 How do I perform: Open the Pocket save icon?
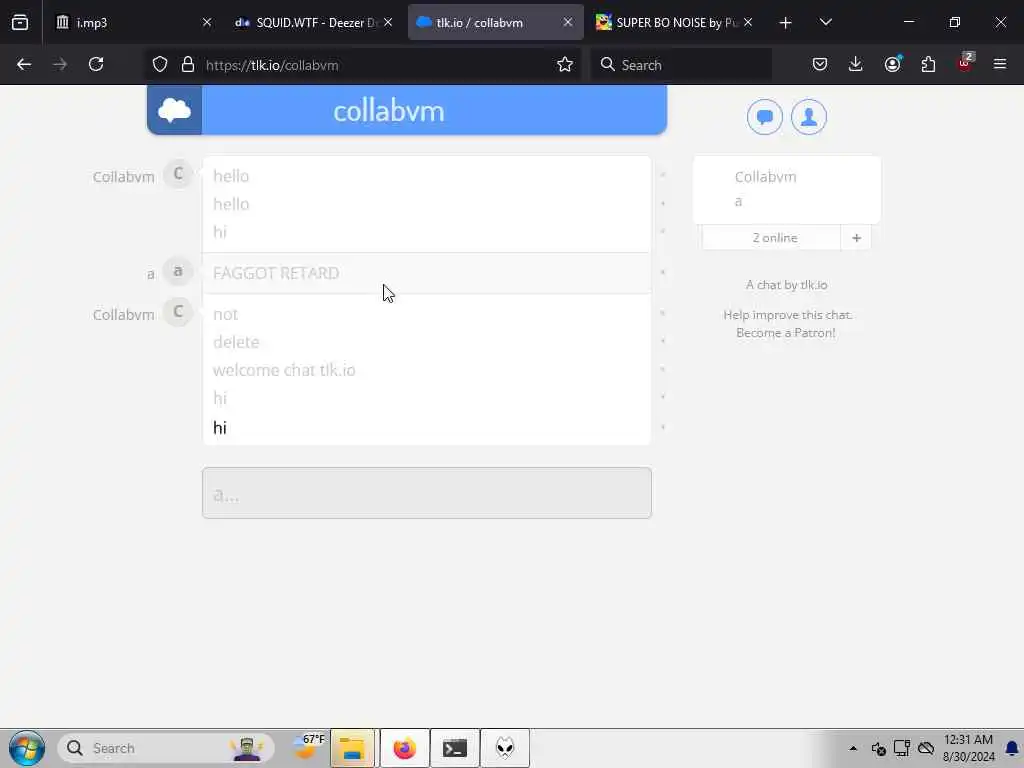[820, 64]
